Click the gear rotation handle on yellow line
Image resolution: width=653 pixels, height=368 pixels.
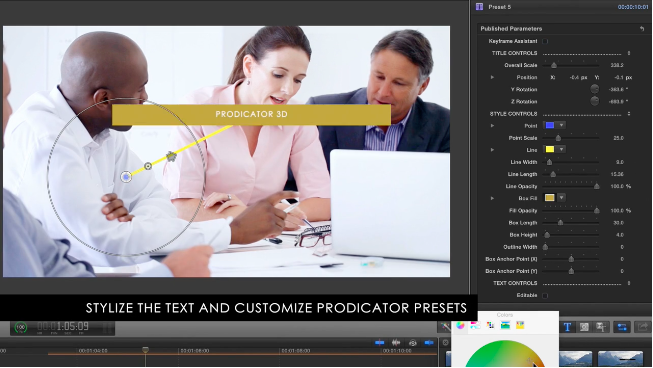pos(171,157)
